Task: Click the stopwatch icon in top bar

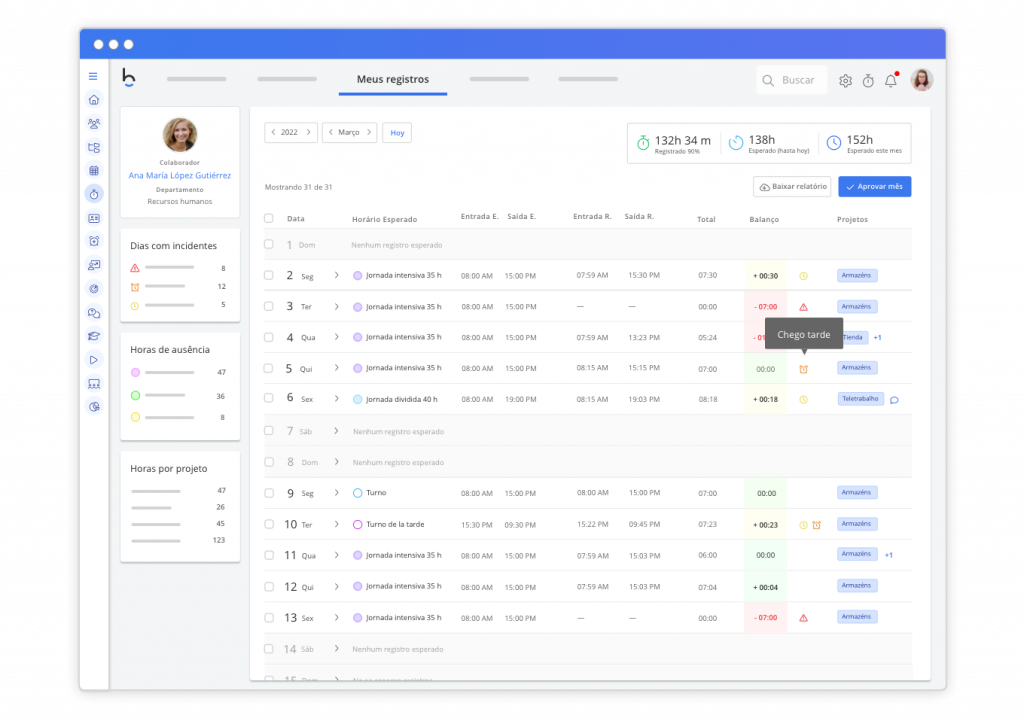Action: tap(868, 81)
